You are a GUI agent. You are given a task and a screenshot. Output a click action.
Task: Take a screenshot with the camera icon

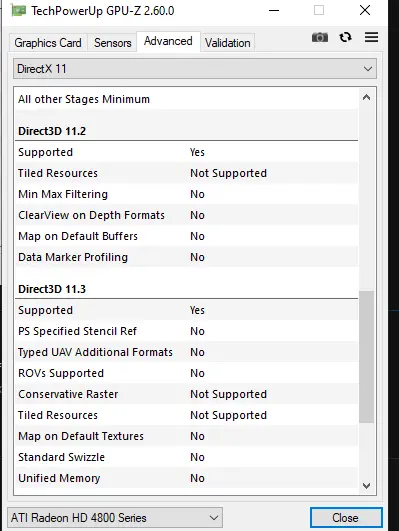coord(320,37)
